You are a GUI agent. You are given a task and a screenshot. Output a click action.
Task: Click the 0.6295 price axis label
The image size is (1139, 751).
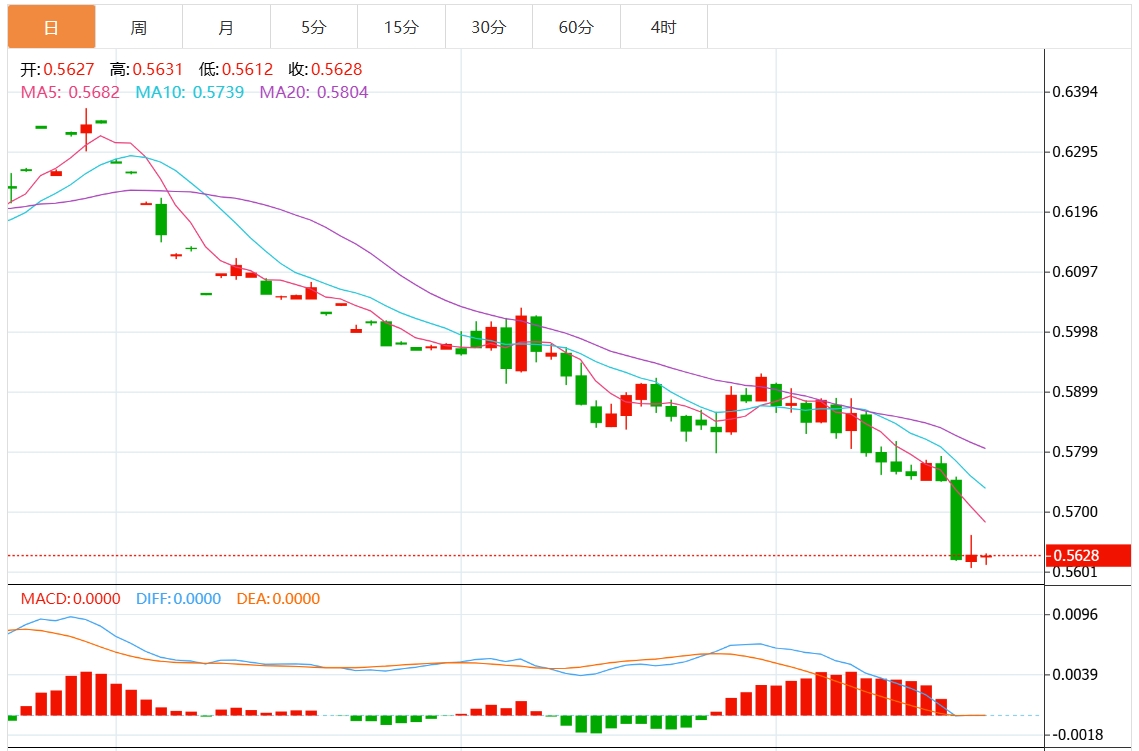(x=1075, y=152)
